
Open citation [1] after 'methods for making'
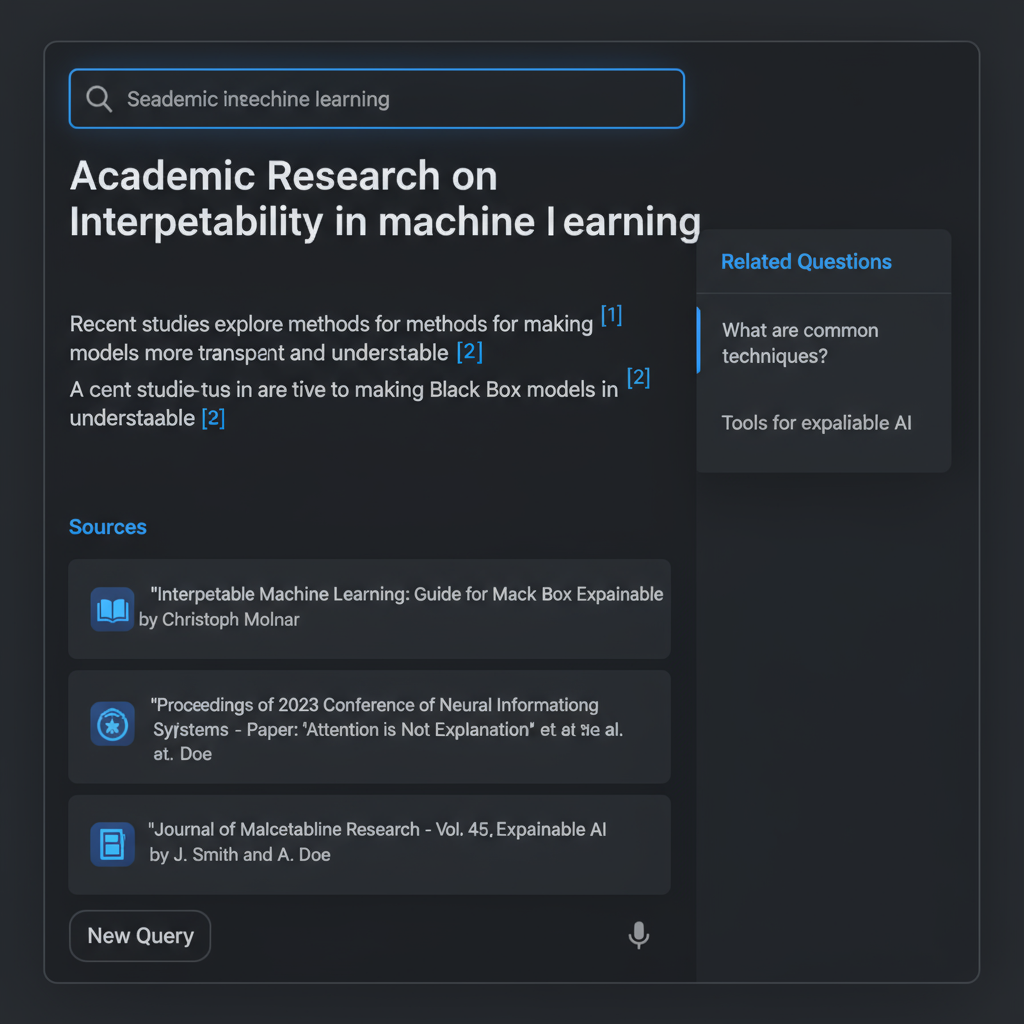point(611,315)
